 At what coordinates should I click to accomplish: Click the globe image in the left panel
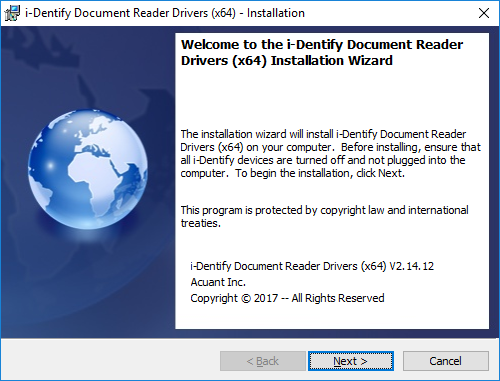(x=88, y=169)
